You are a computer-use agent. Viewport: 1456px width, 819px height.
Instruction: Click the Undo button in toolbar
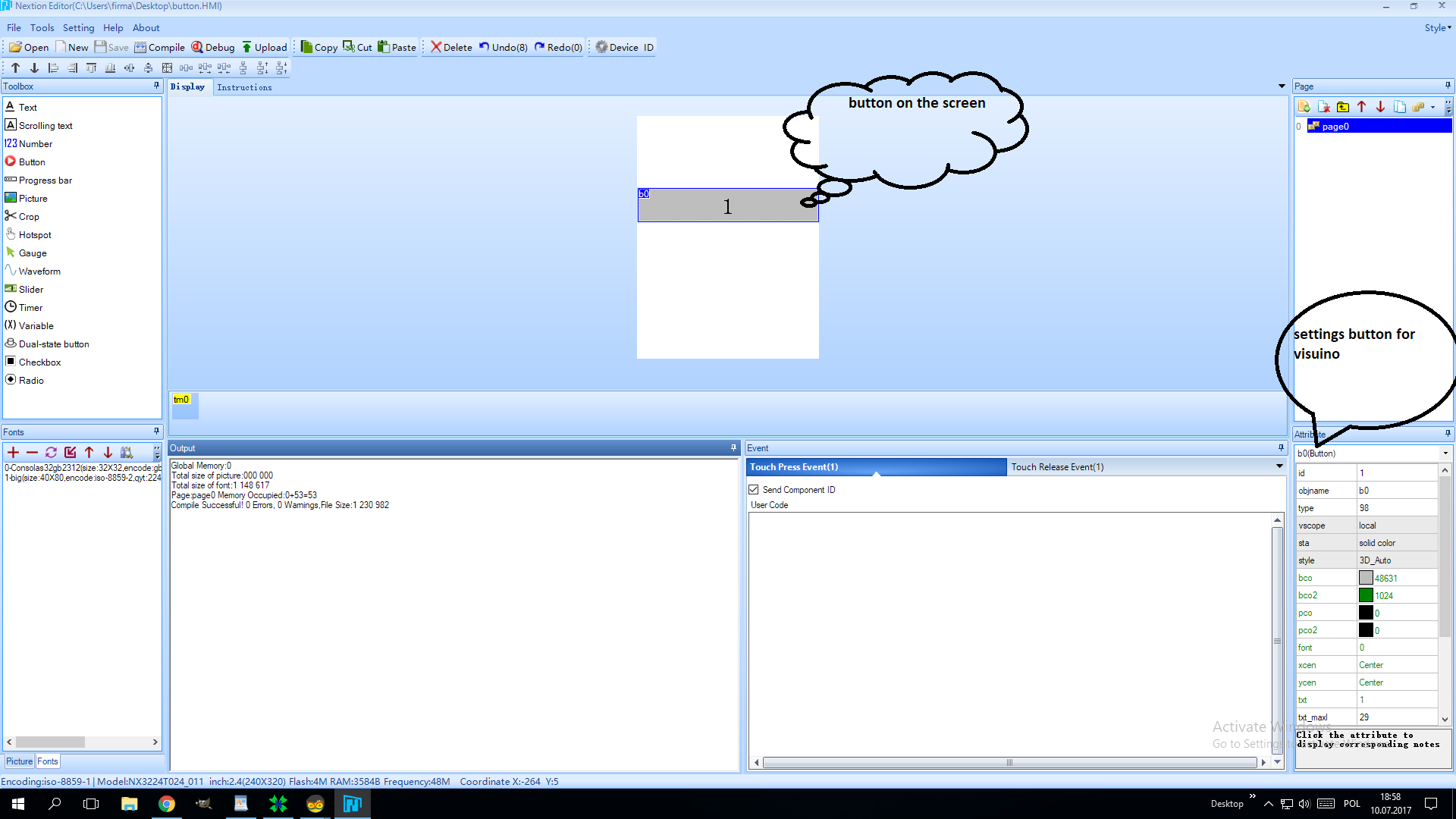point(504,47)
